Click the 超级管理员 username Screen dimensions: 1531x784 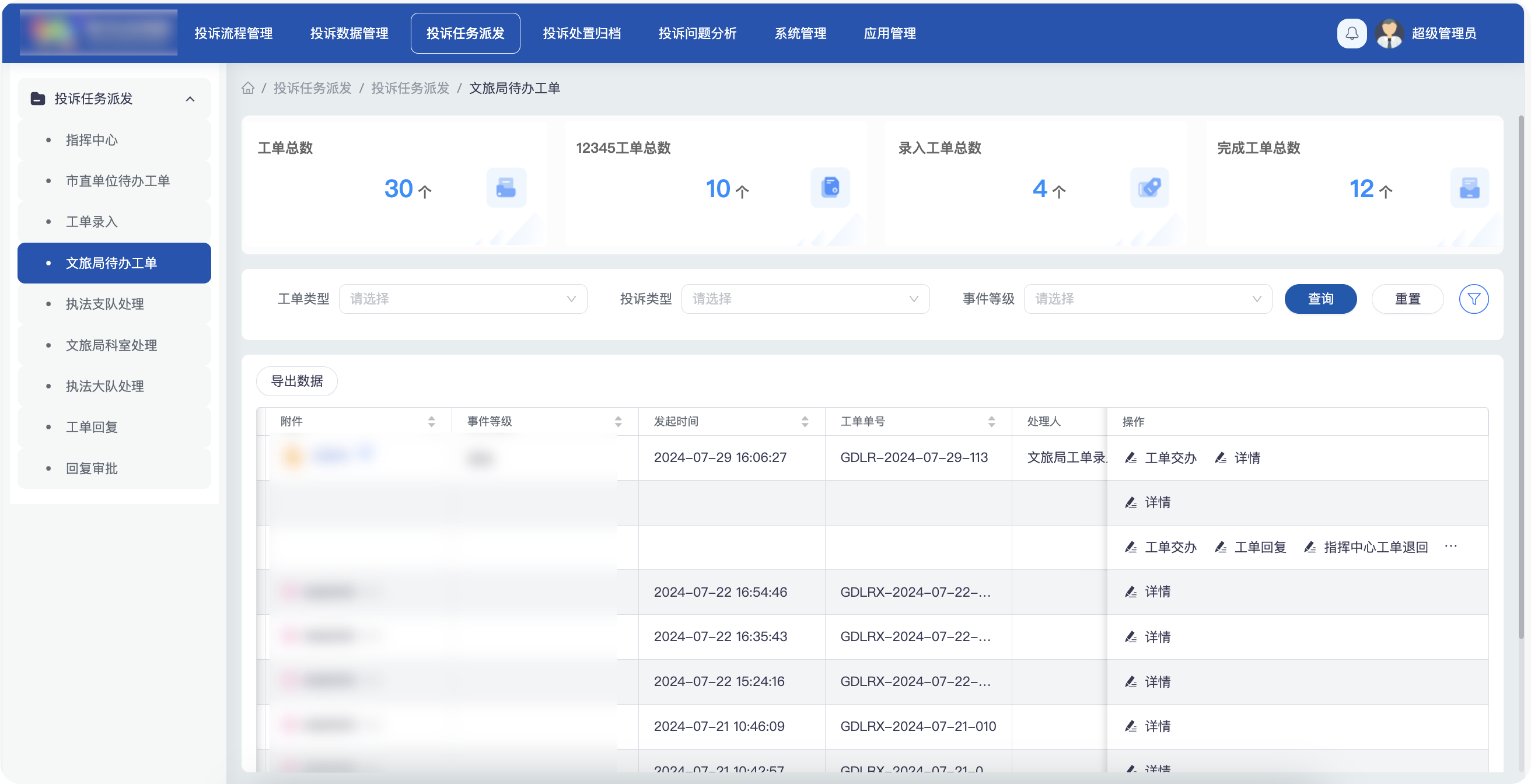click(1443, 33)
